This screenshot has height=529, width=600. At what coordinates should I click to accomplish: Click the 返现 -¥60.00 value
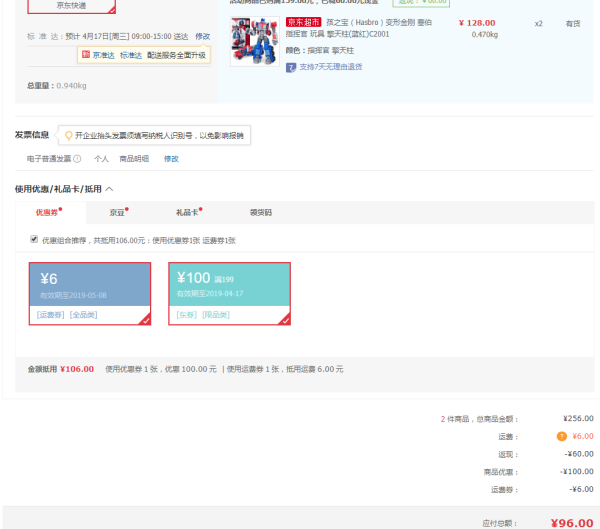(579, 454)
